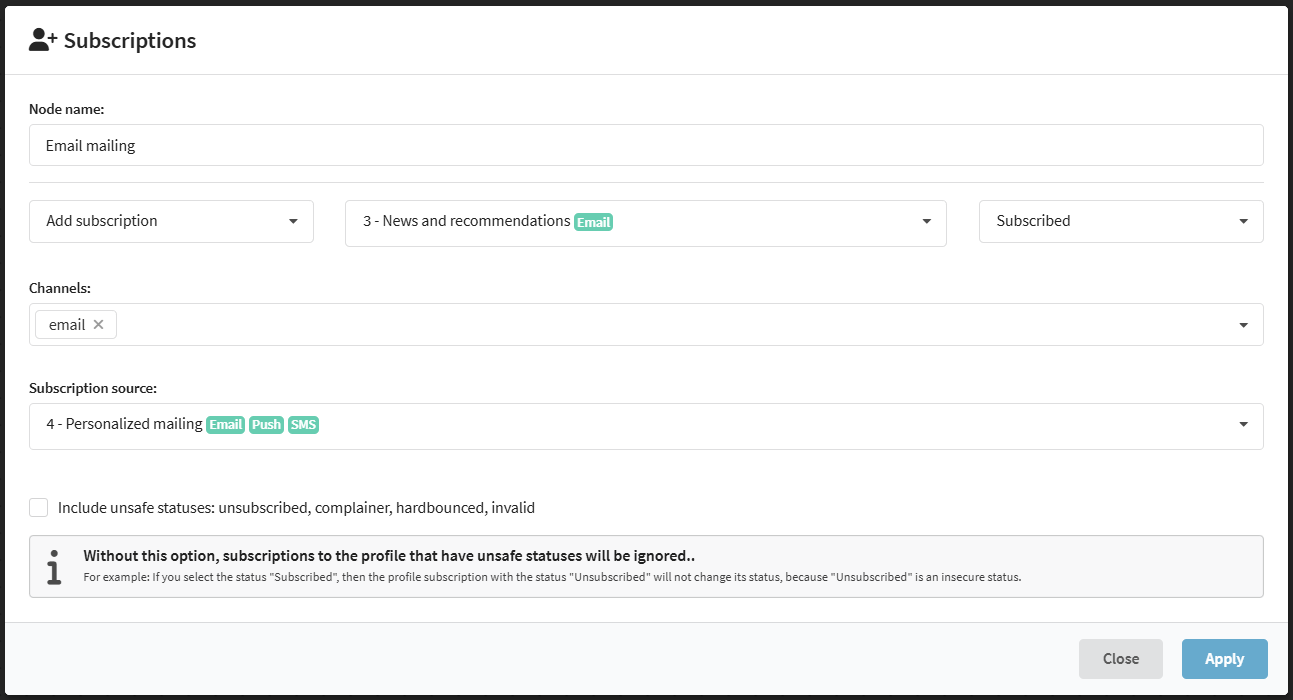Viewport: 1293px width, 700px height.
Task: Click the Subscriptions user-plus icon
Action: 43,40
